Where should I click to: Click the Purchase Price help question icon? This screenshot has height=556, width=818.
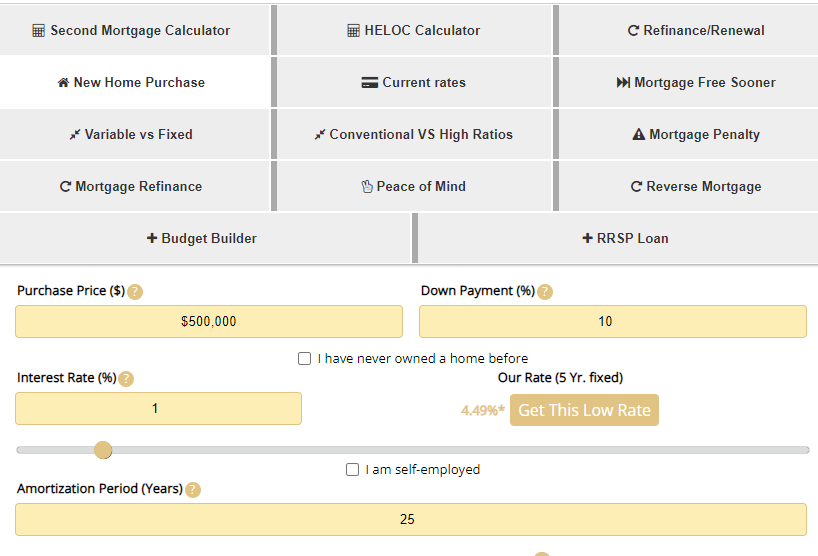135,292
